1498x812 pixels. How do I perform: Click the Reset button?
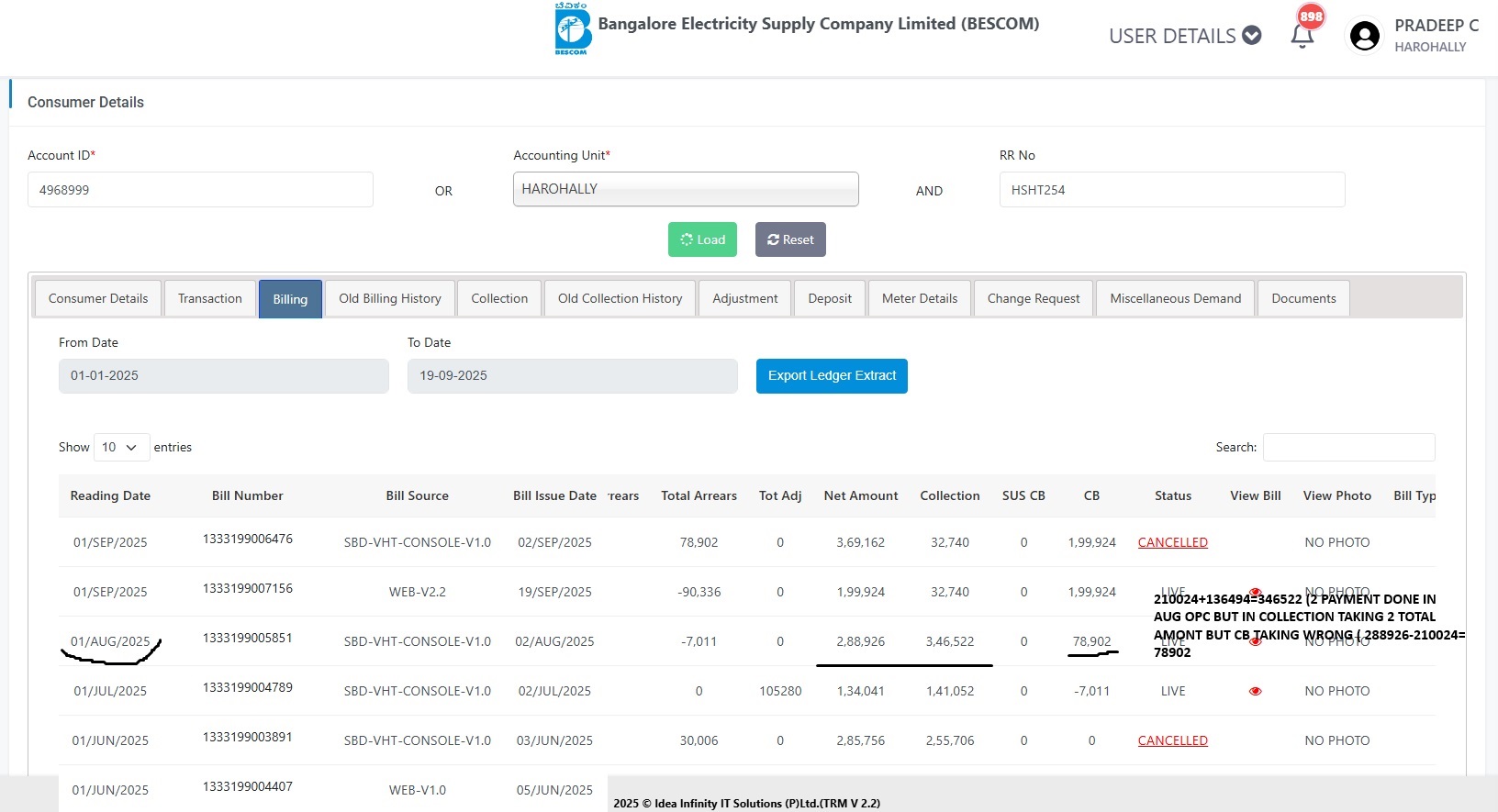[x=790, y=239]
